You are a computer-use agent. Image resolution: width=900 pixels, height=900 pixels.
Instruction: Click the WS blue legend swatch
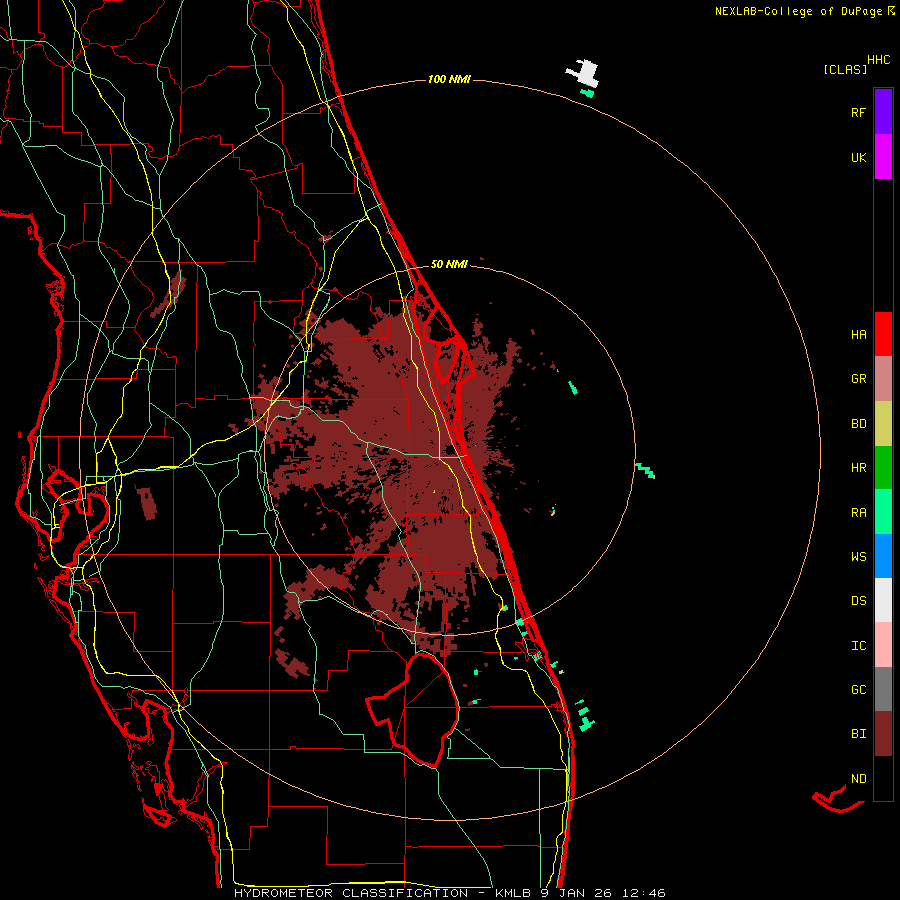point(883,556)
